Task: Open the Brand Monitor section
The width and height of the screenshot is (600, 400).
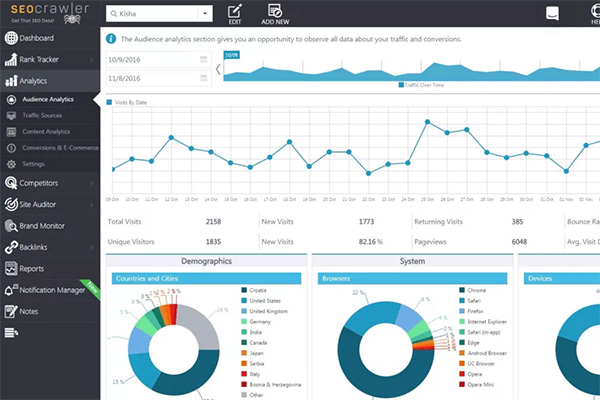Action: (41, 226)
